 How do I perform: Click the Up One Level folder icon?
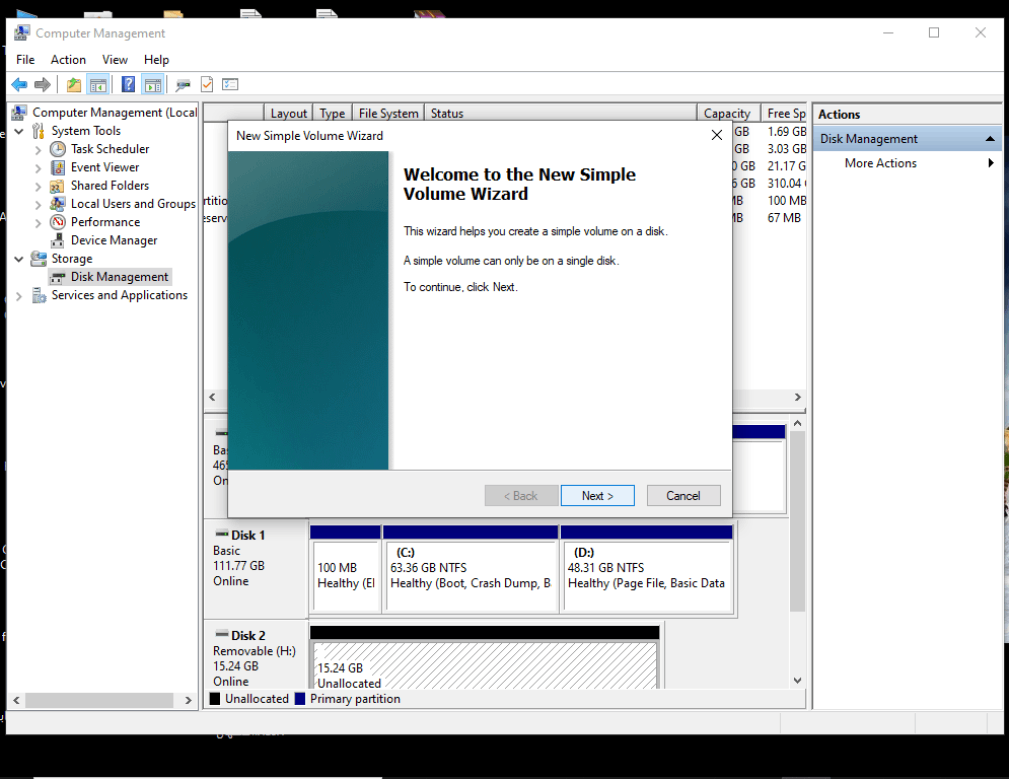point(73,85)
